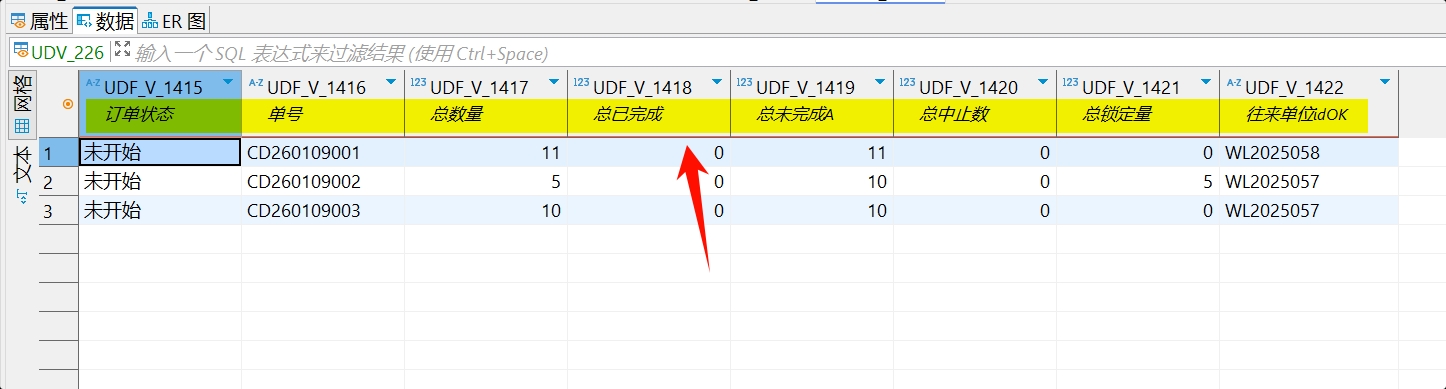Open the ER 图 tab
This screenshot has width=1446, height=389.
(174, 21)
